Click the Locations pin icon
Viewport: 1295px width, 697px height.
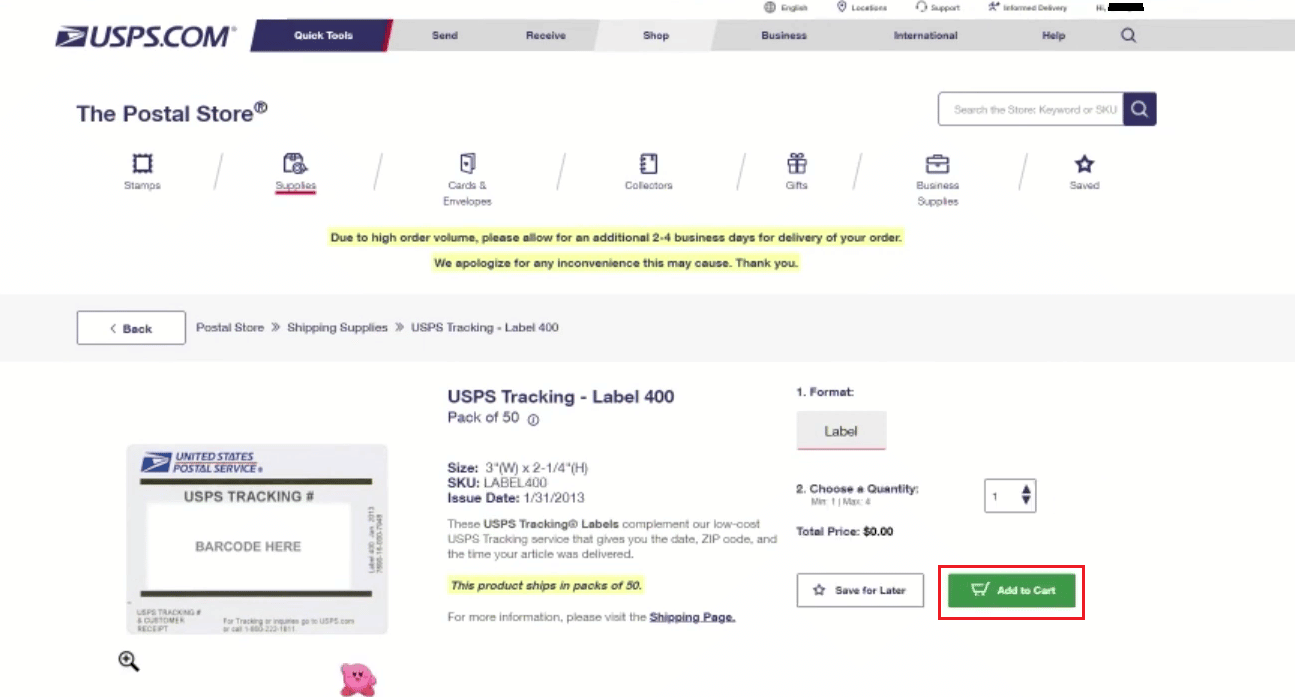[843, 7]
